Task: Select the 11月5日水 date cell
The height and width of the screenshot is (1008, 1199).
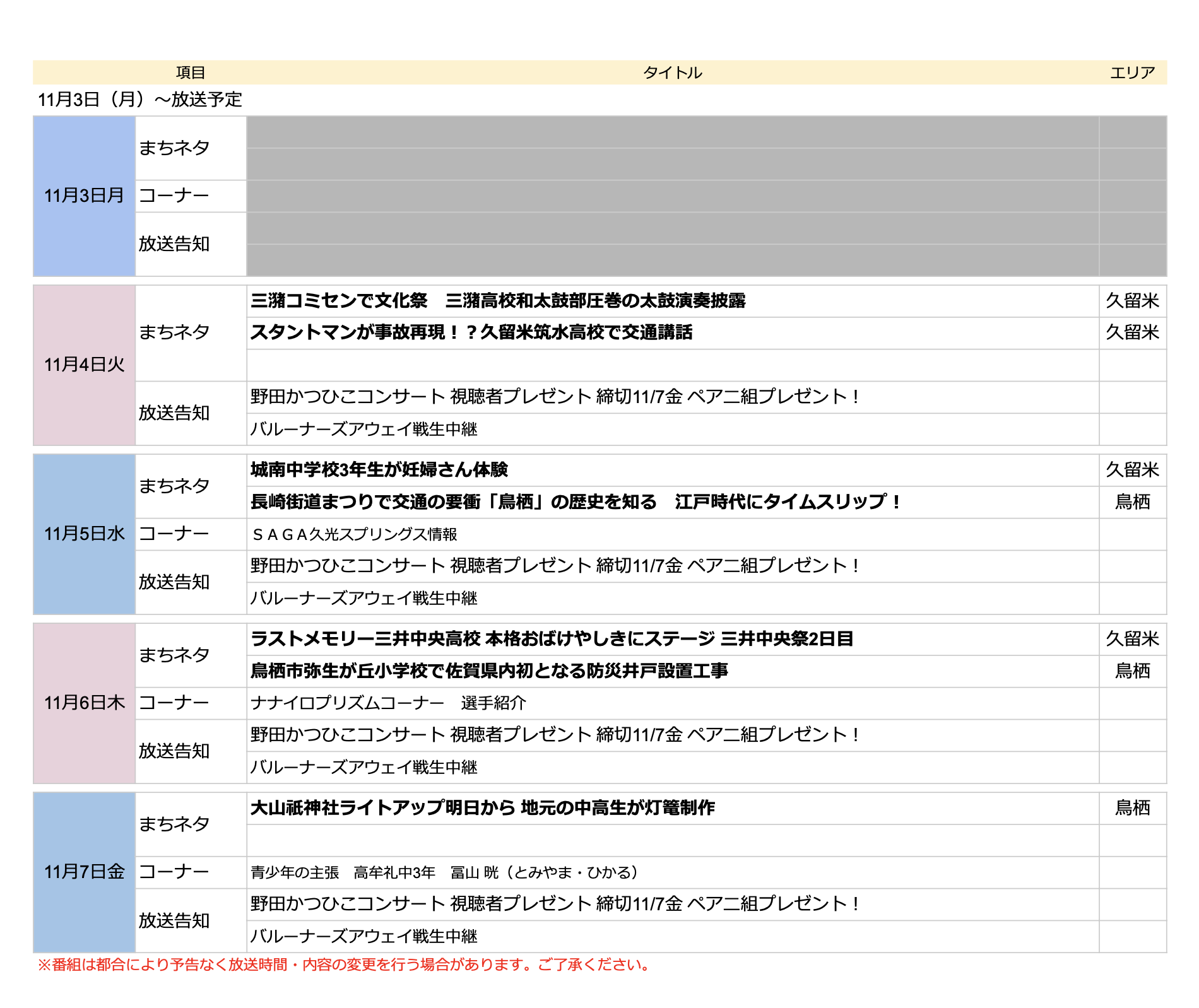Action: (x=84, y=534)
